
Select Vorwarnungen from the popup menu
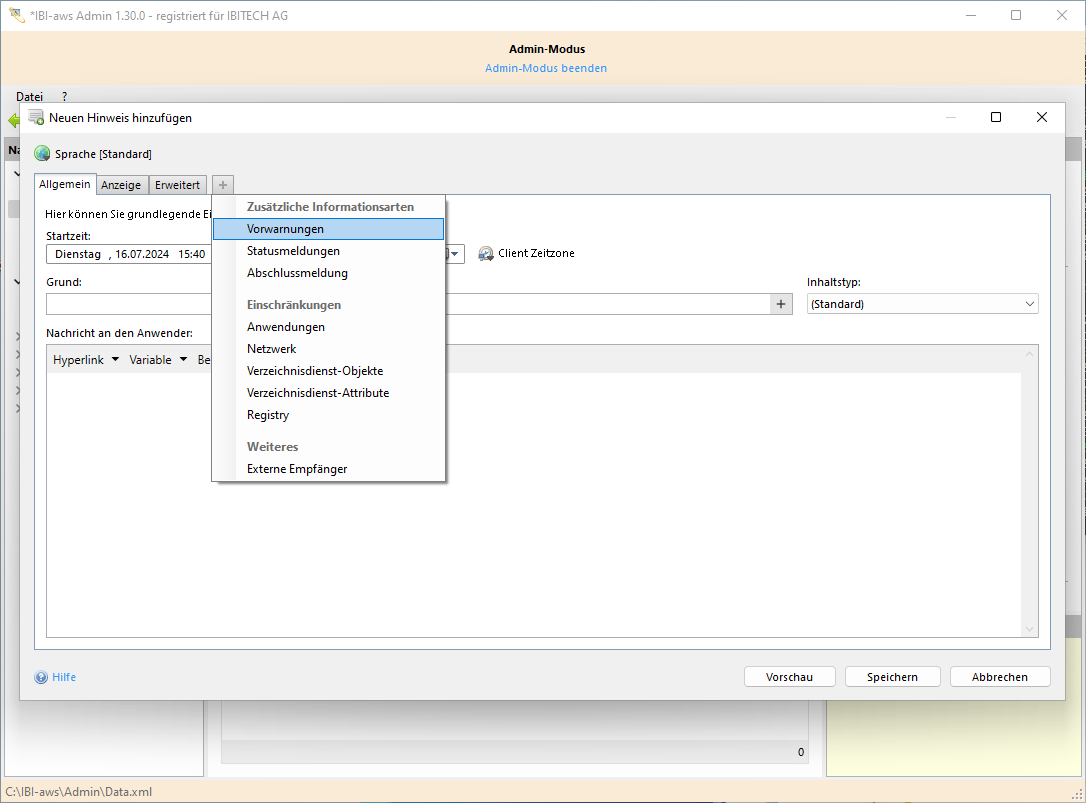click(x=285, y=229)
